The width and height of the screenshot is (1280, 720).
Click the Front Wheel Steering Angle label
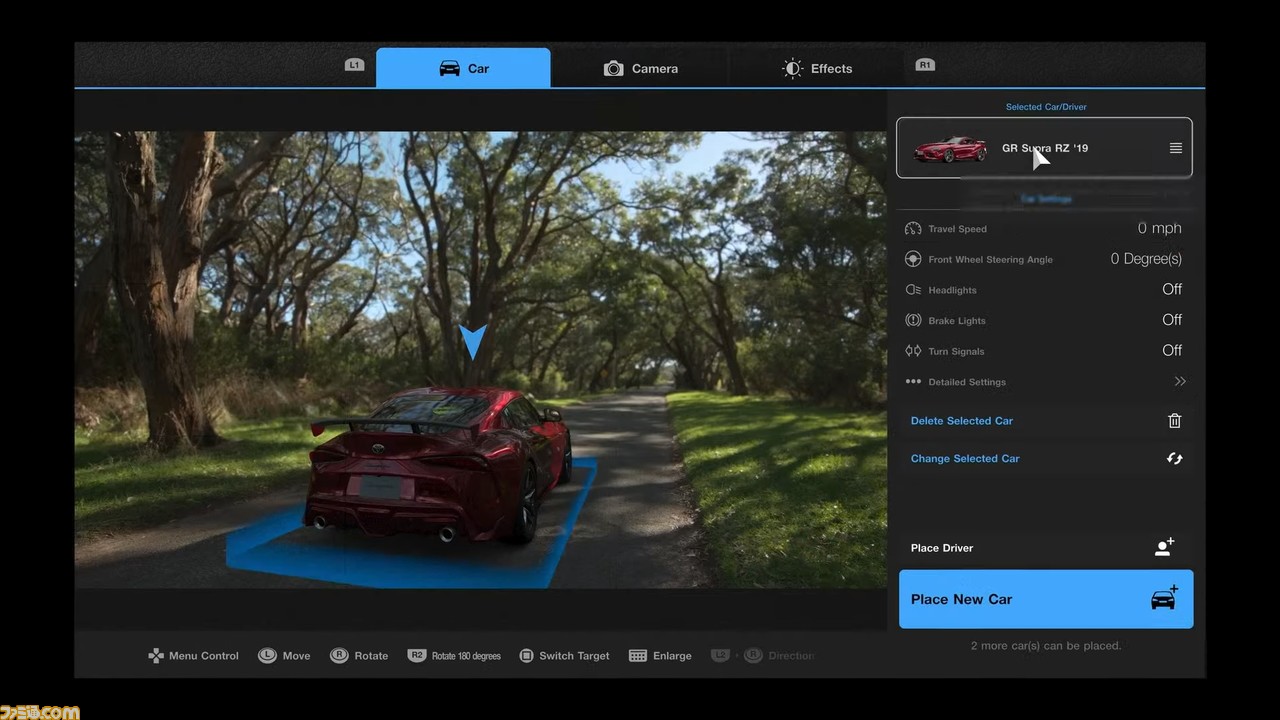pos(990,260)
